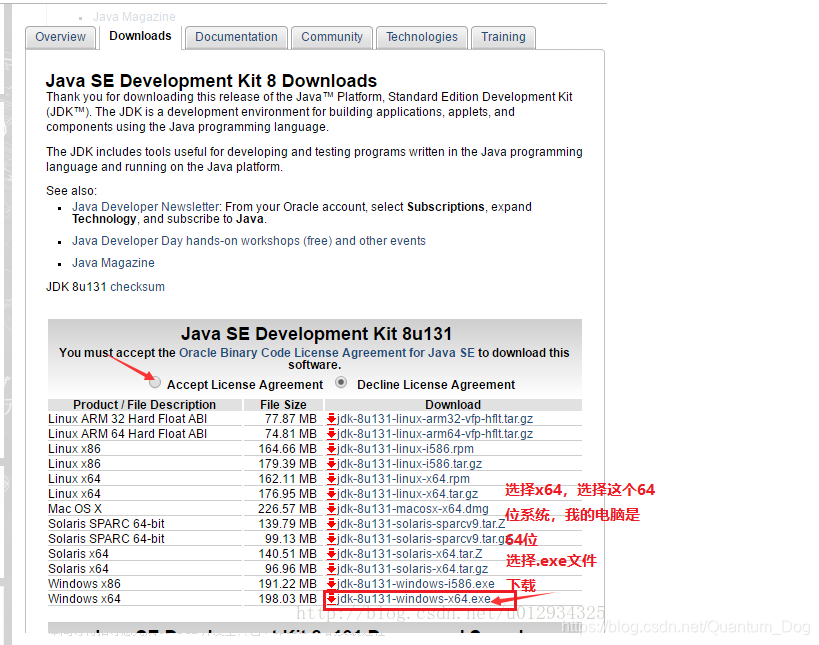Switch to the Overview tab

pyautogui.click(x=61, y=37)
